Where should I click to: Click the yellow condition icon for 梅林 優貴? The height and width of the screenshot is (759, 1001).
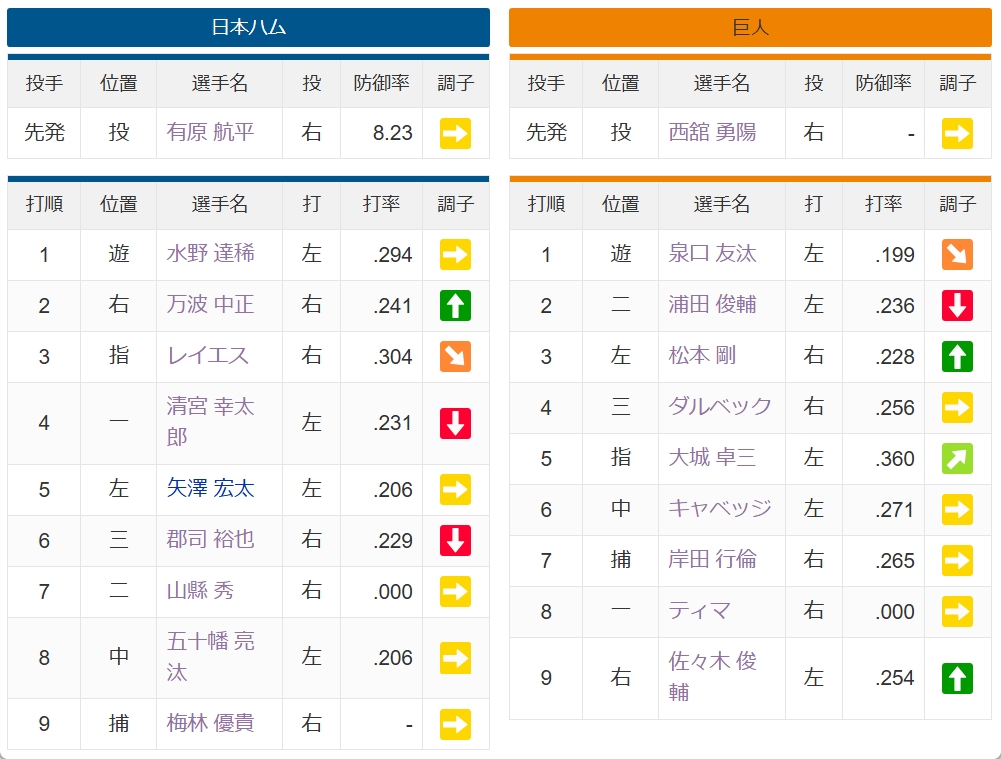click(x=455, y=725)
